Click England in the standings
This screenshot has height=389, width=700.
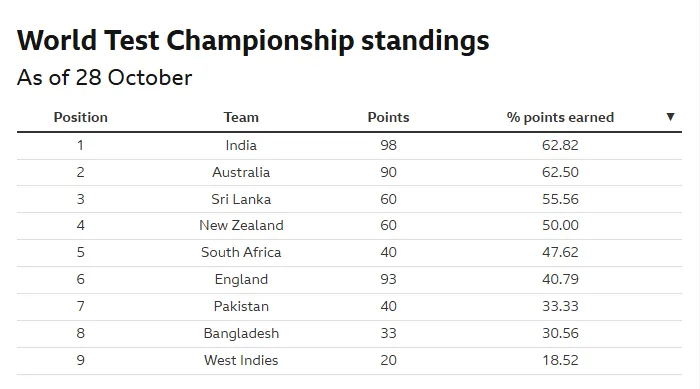point(241,280)
